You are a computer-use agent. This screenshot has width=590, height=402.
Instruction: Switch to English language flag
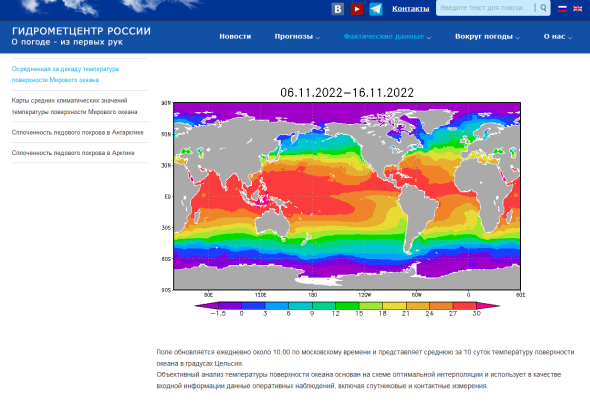click(x=577, y=8)
